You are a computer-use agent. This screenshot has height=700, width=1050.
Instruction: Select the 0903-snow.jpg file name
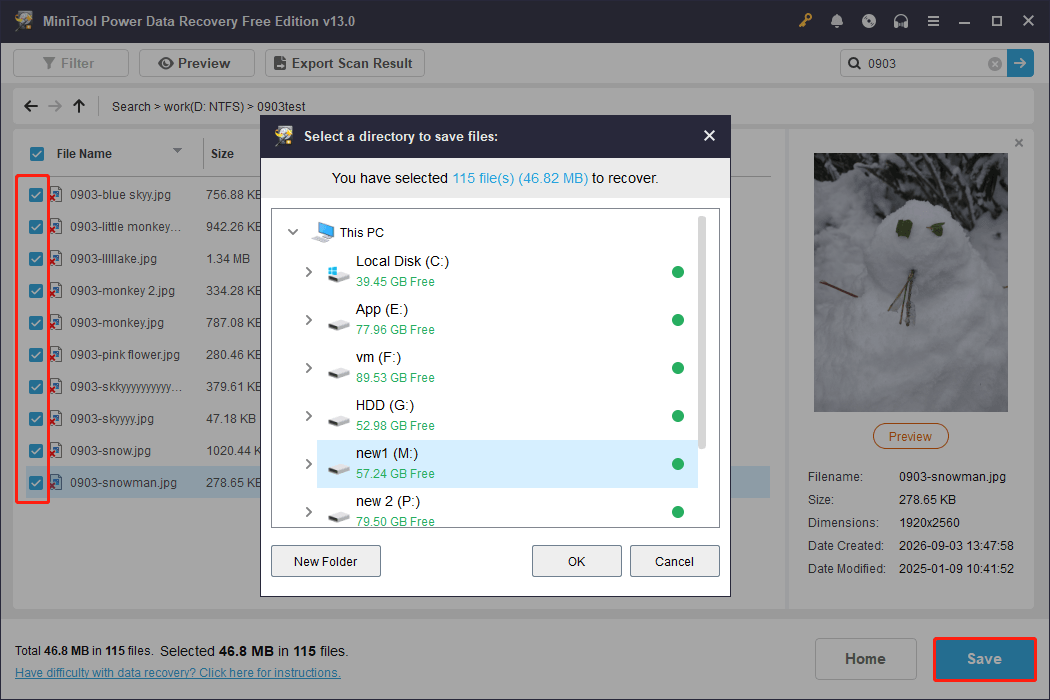[110, 451]
